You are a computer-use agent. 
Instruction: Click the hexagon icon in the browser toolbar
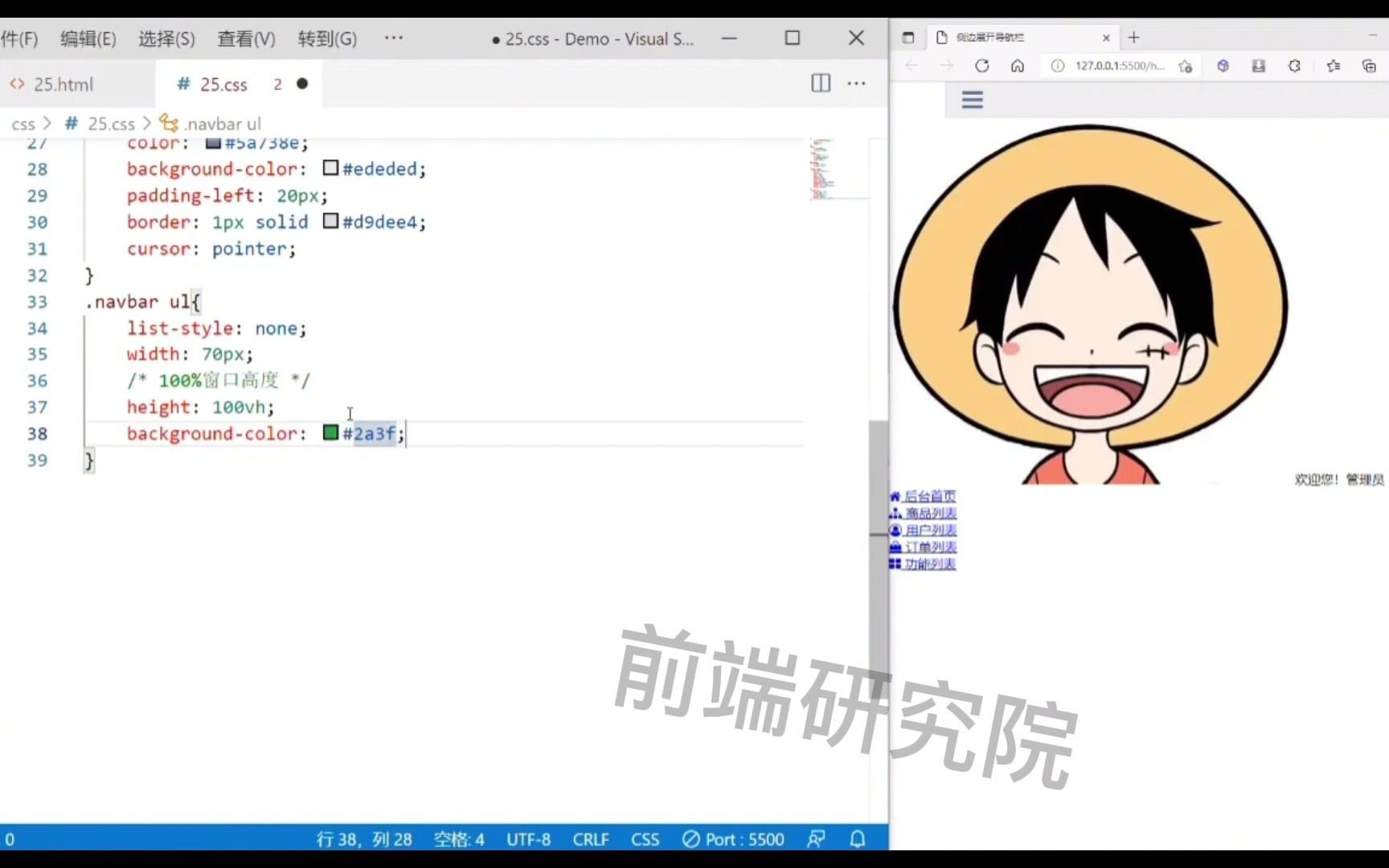1223,66
